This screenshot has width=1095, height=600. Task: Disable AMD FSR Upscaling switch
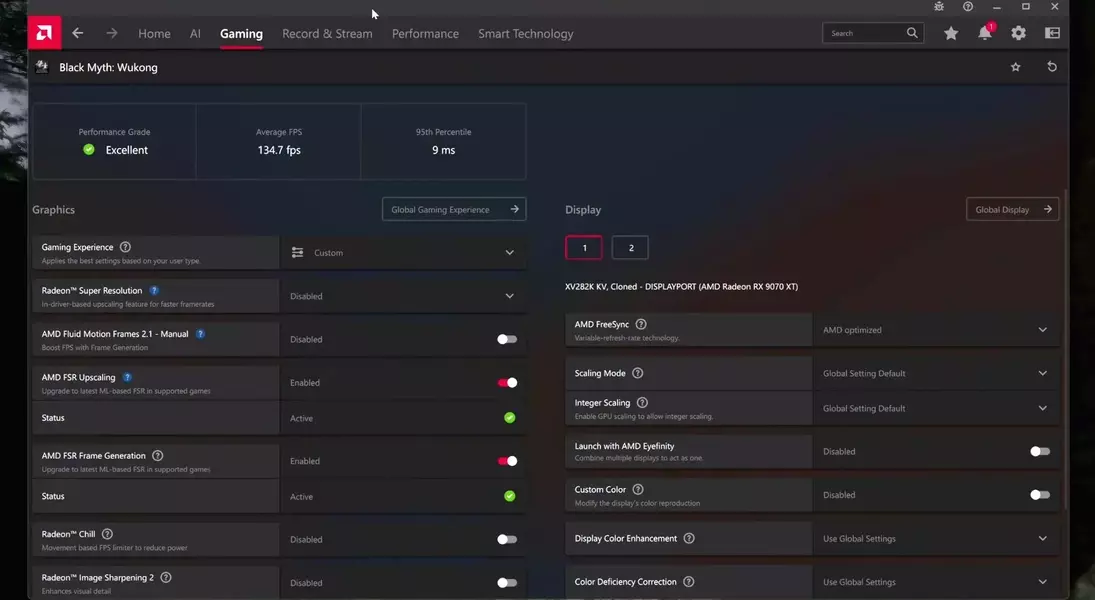pos(507,382)
